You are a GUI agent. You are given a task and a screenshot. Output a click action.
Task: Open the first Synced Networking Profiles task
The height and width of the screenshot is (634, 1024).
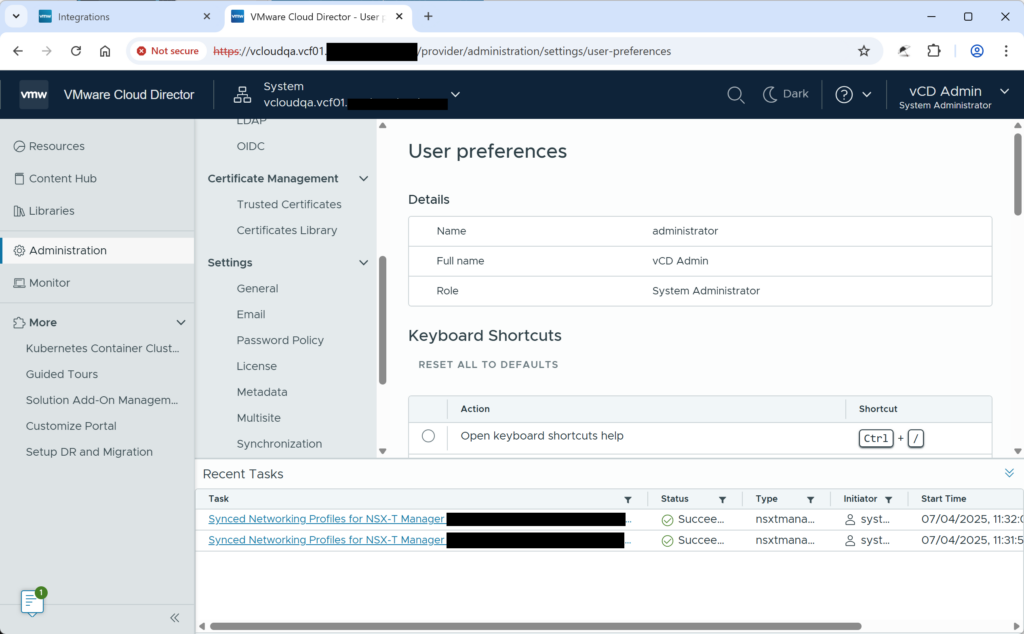325,518
